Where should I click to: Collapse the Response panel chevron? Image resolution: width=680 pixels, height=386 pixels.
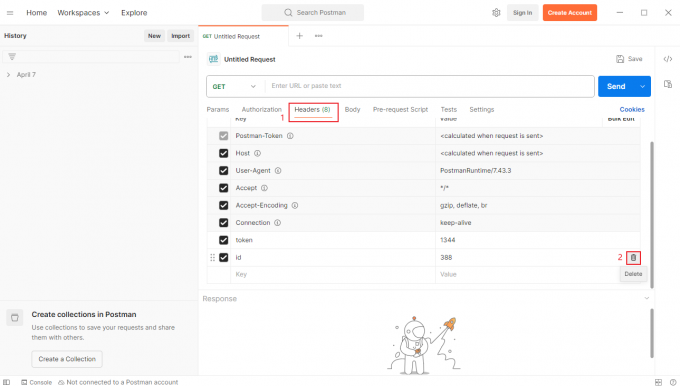click(x=647, y=298)
